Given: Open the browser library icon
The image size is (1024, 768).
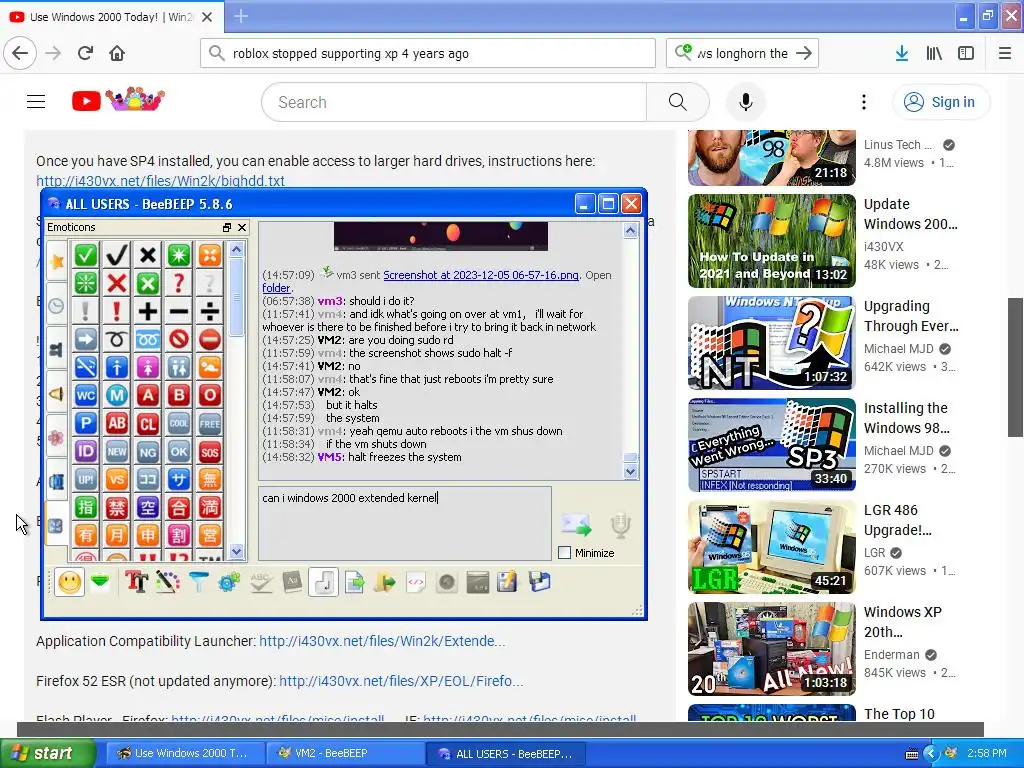Looking at the screenshot, I should click(x=934, y=53).
